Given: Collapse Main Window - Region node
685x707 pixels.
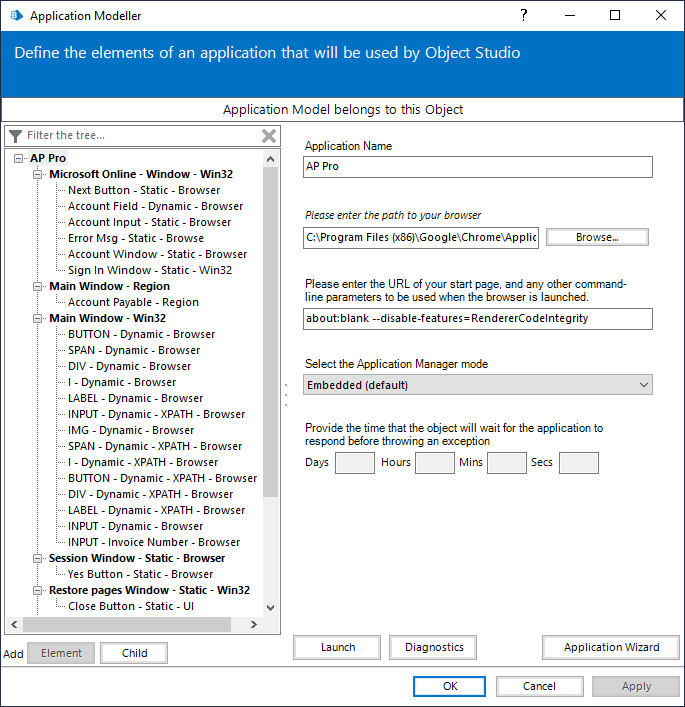Looking at the screenshot, I should click(37, 286).
